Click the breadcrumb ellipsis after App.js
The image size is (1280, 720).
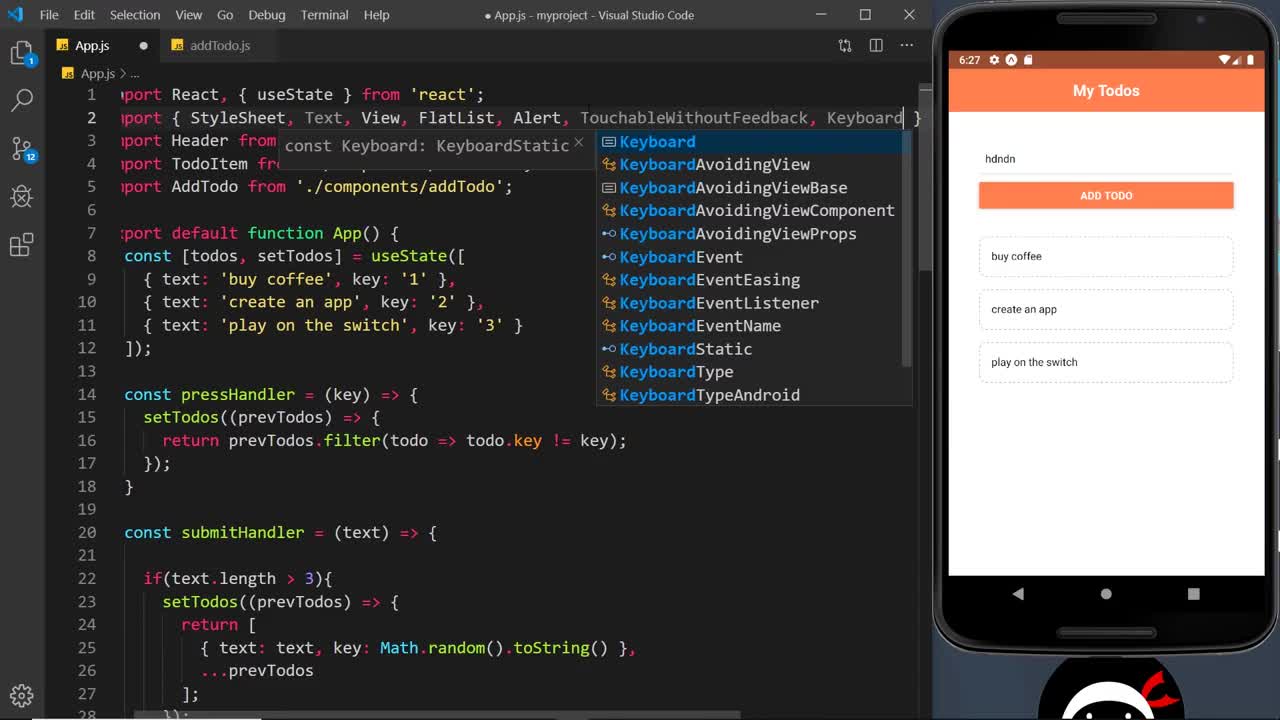pos(134,73)
